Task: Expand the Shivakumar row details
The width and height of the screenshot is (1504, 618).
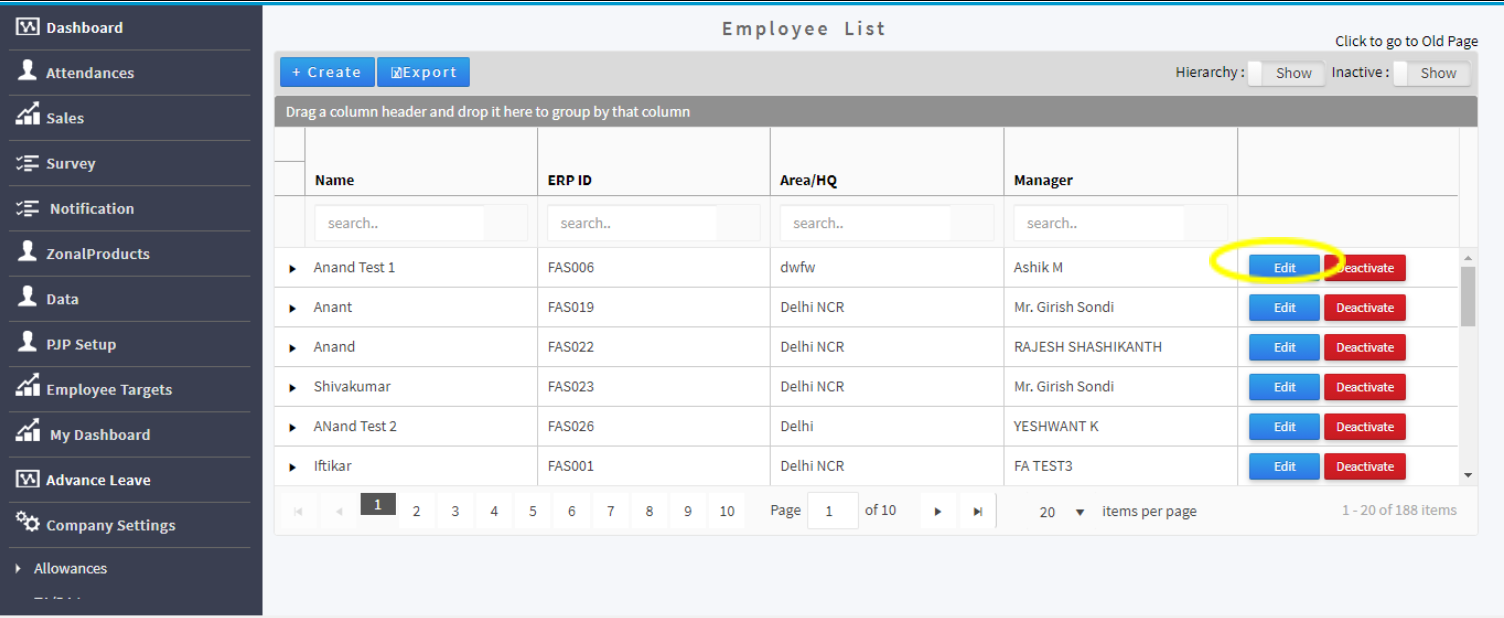Action: click(292, 388)
